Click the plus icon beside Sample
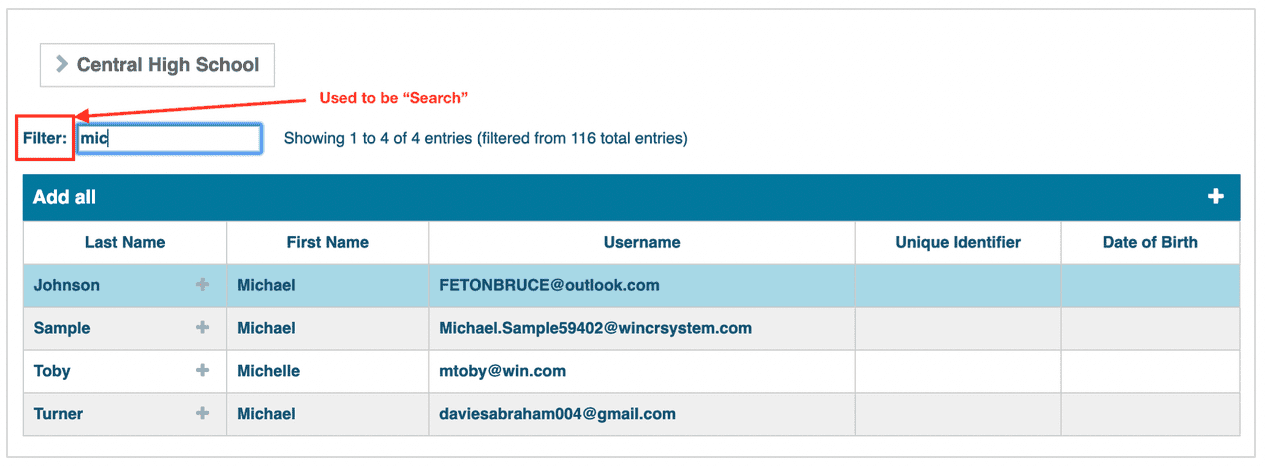Viewport: 1266px width, 466px height. (x=202, y=328)
